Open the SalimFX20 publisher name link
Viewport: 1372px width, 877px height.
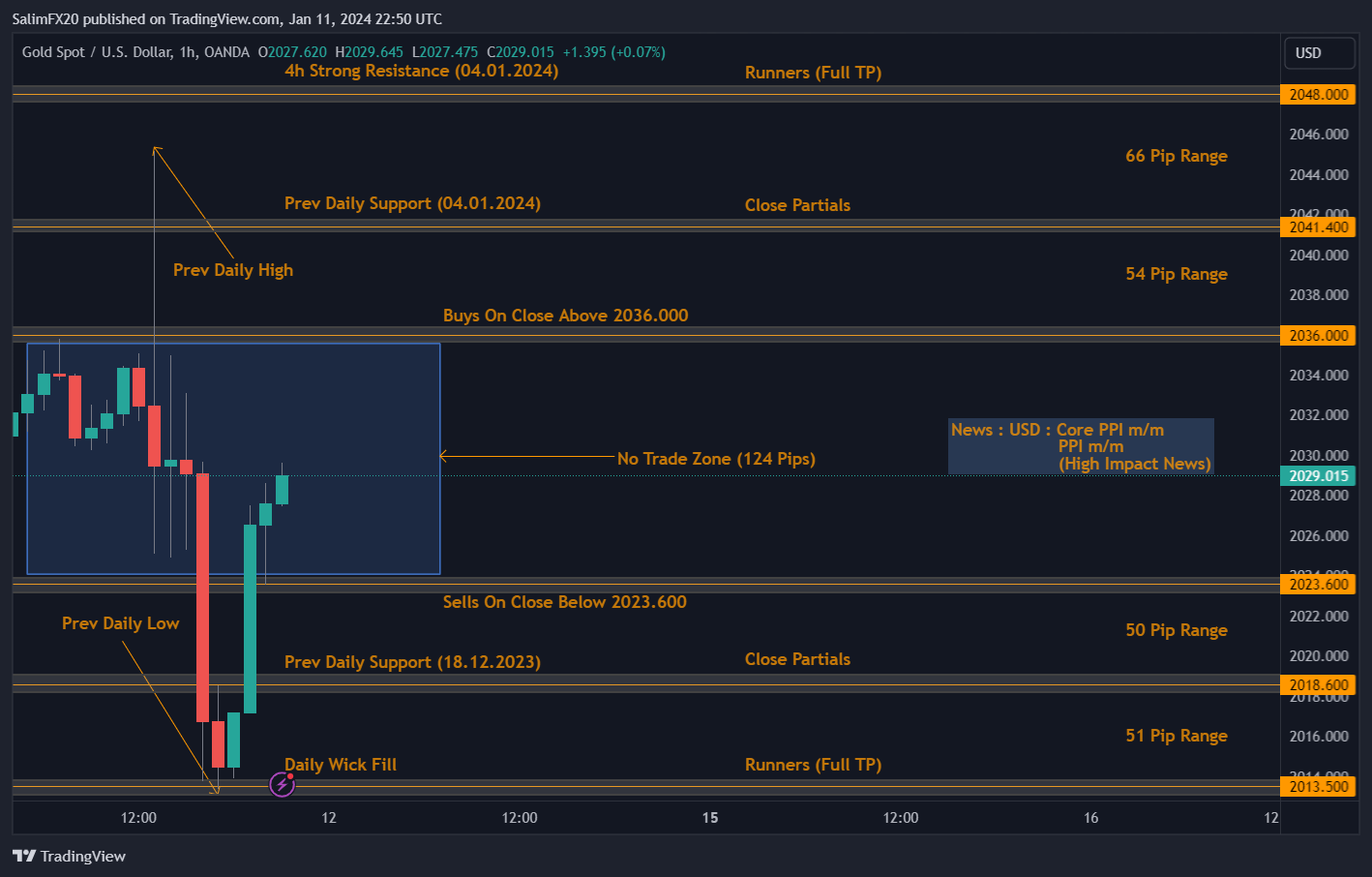pyautogui.click(x=47, y=18)
